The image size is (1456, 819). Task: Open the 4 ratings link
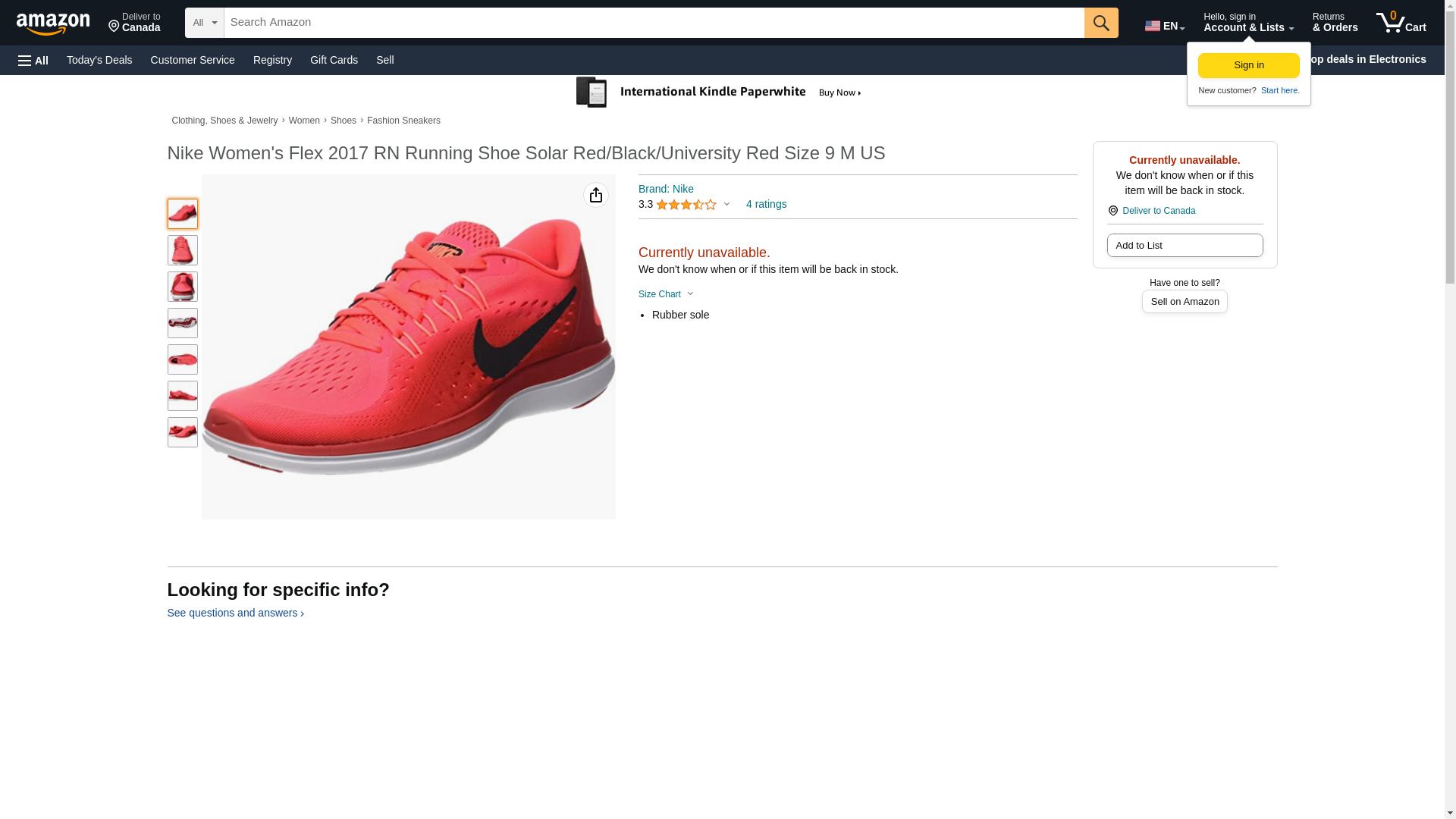[766, 204]
